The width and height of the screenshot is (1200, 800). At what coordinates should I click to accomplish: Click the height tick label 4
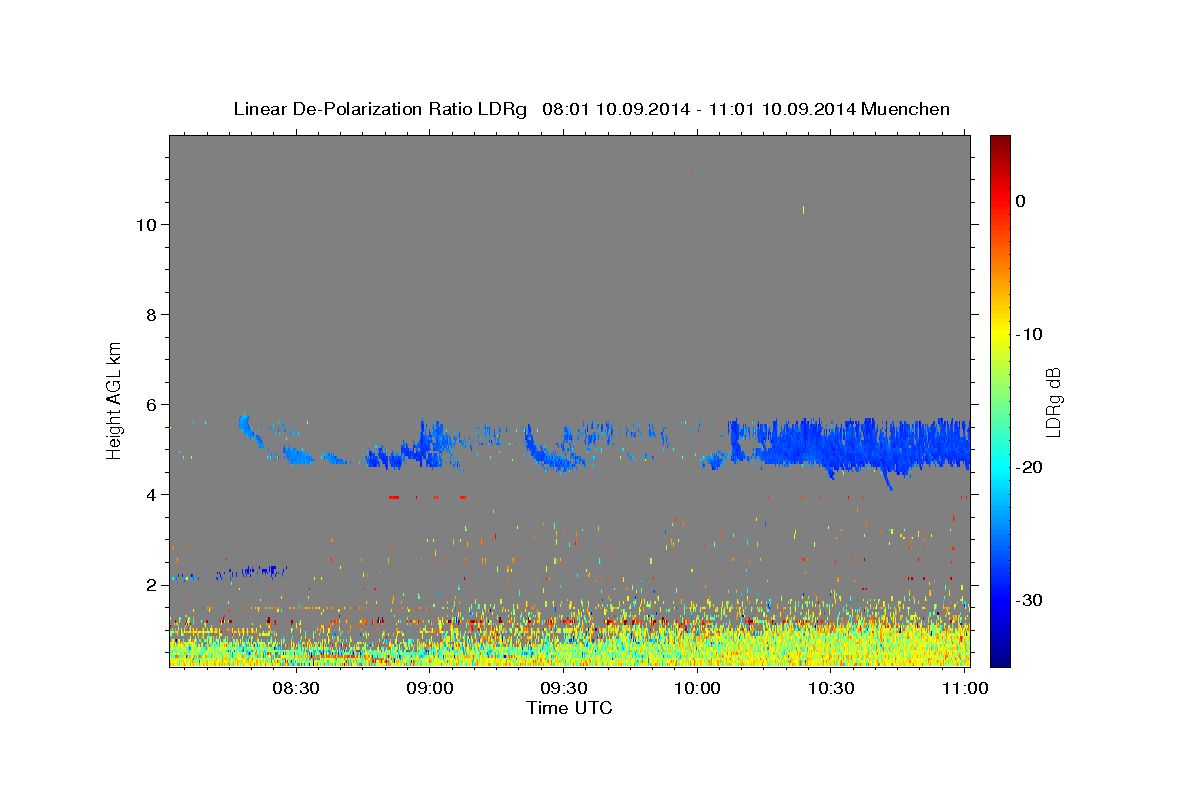click(150, 494)
